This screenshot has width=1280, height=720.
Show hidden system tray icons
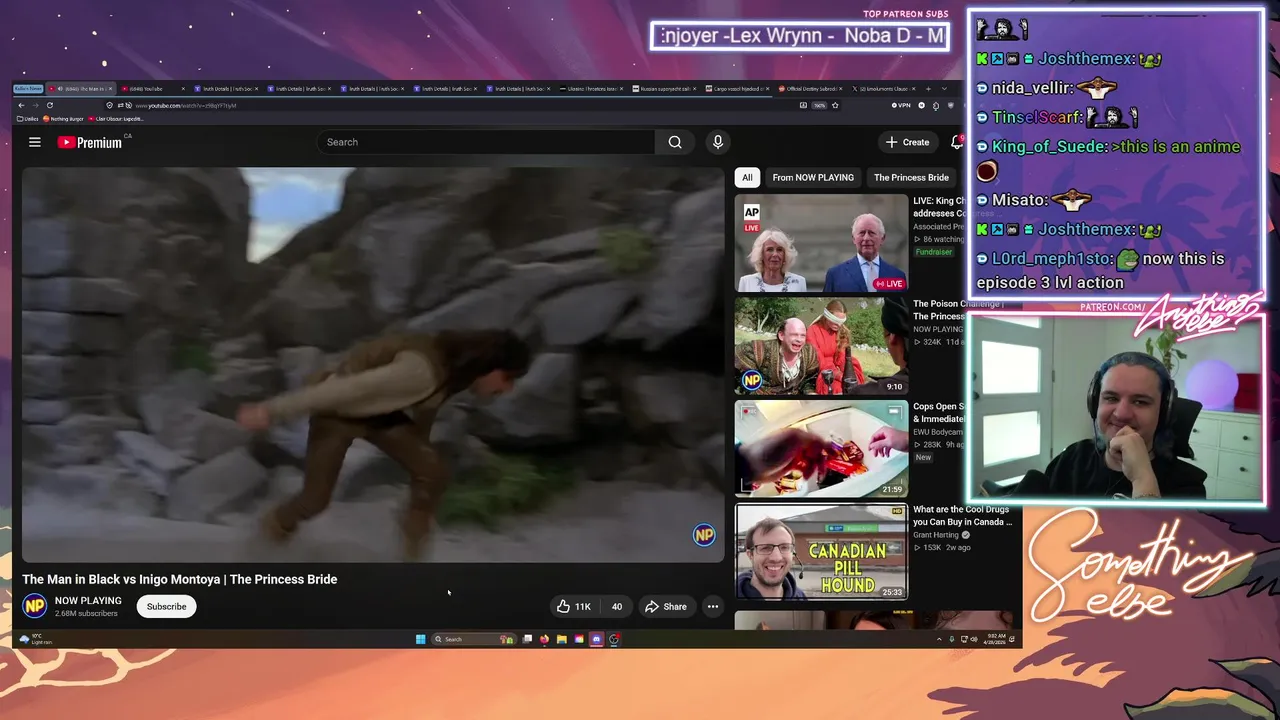939,639
